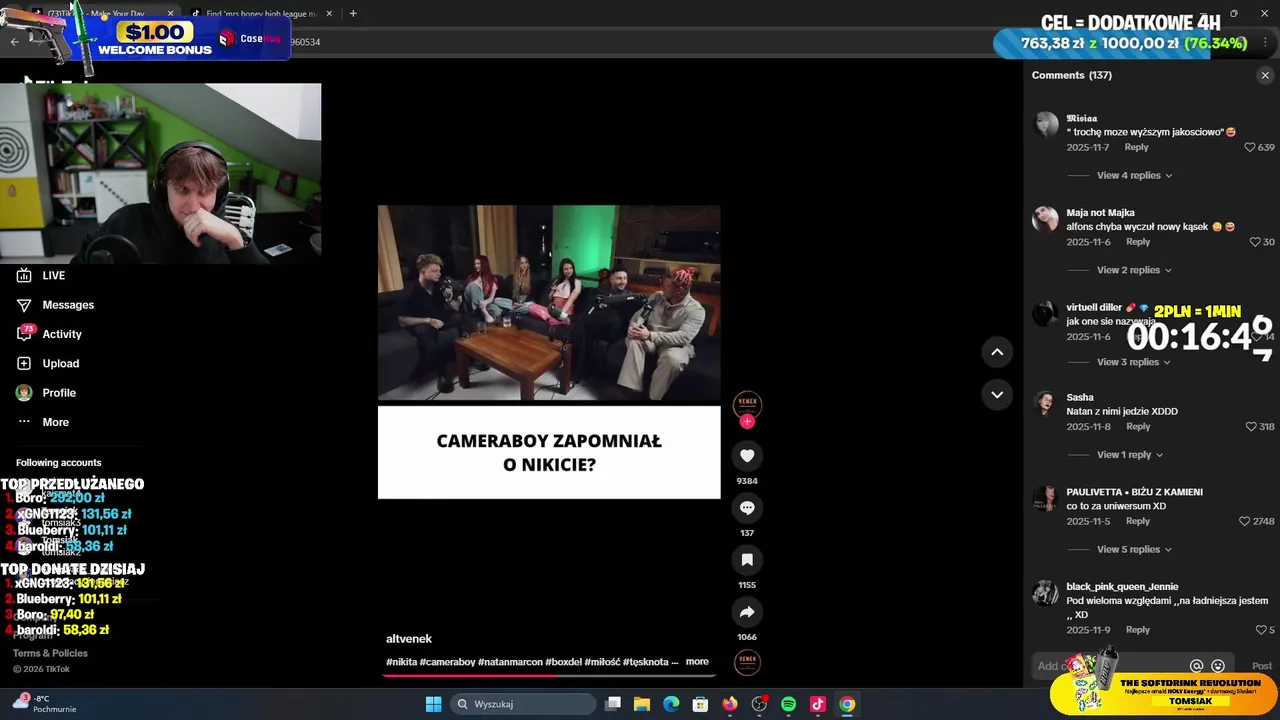Close the Comments panel
1280x720 pixels.
[1265, 75]
